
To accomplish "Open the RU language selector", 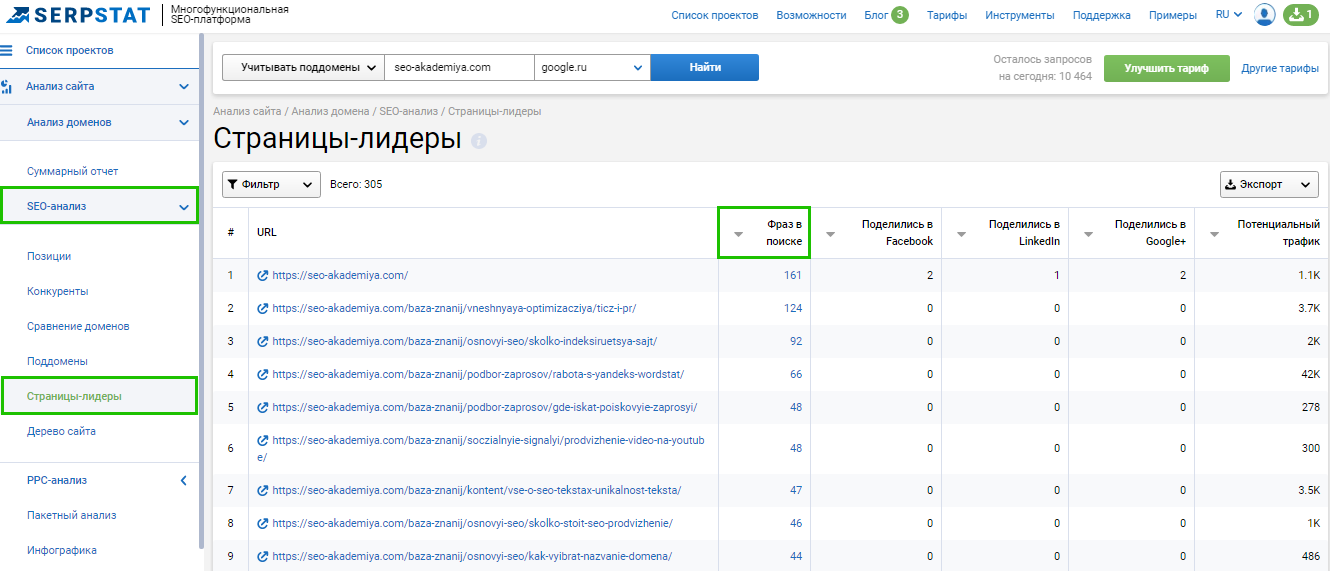I will 1229,15.
